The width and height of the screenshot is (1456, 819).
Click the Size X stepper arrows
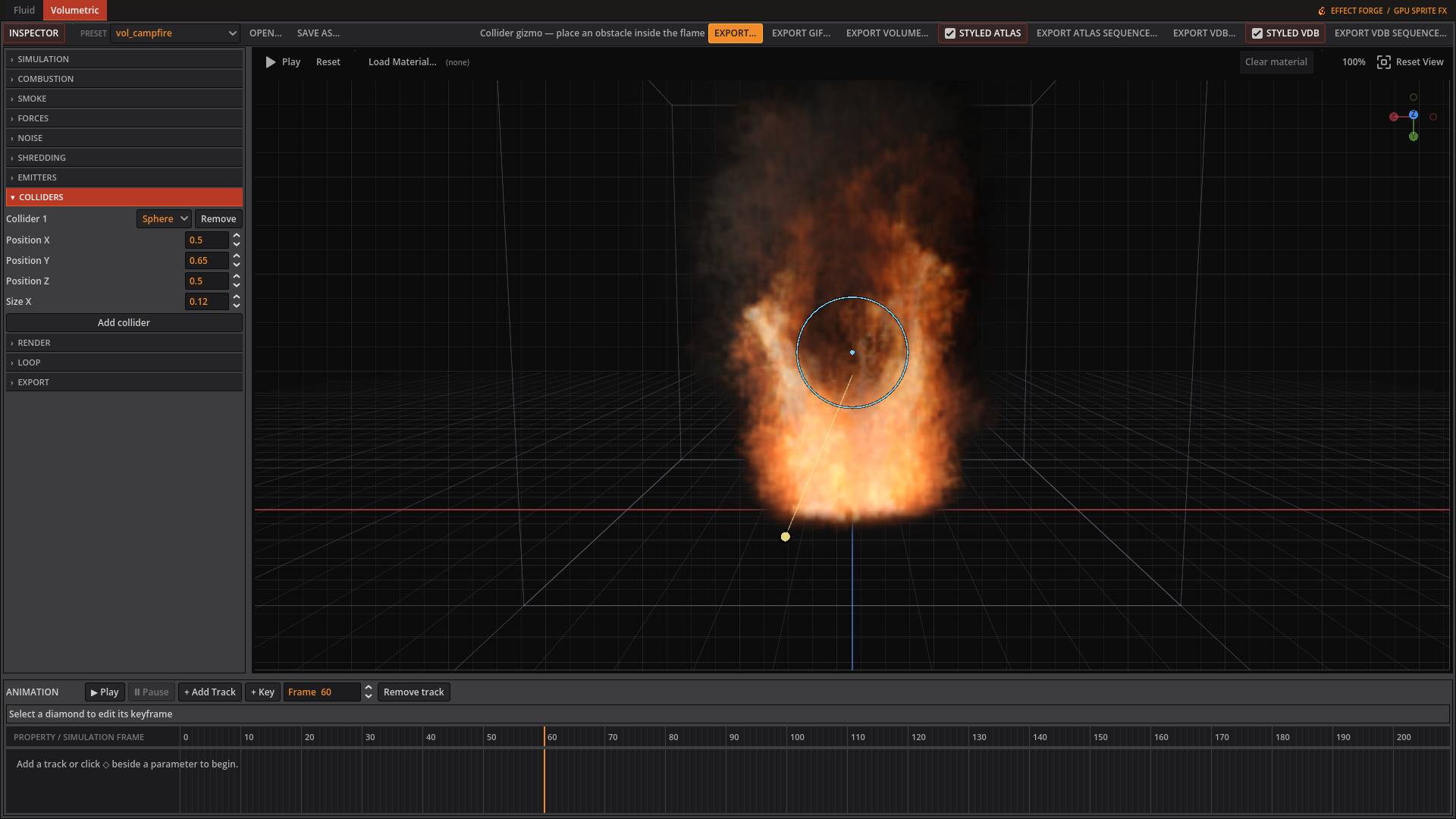pos(237,301)
